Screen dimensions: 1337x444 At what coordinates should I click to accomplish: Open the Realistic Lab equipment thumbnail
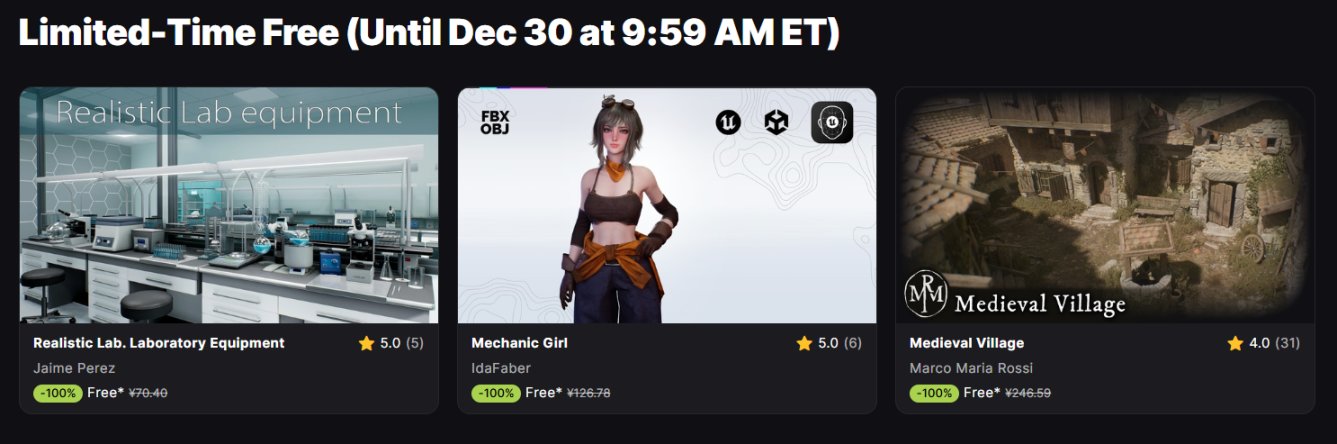[229, 205]
